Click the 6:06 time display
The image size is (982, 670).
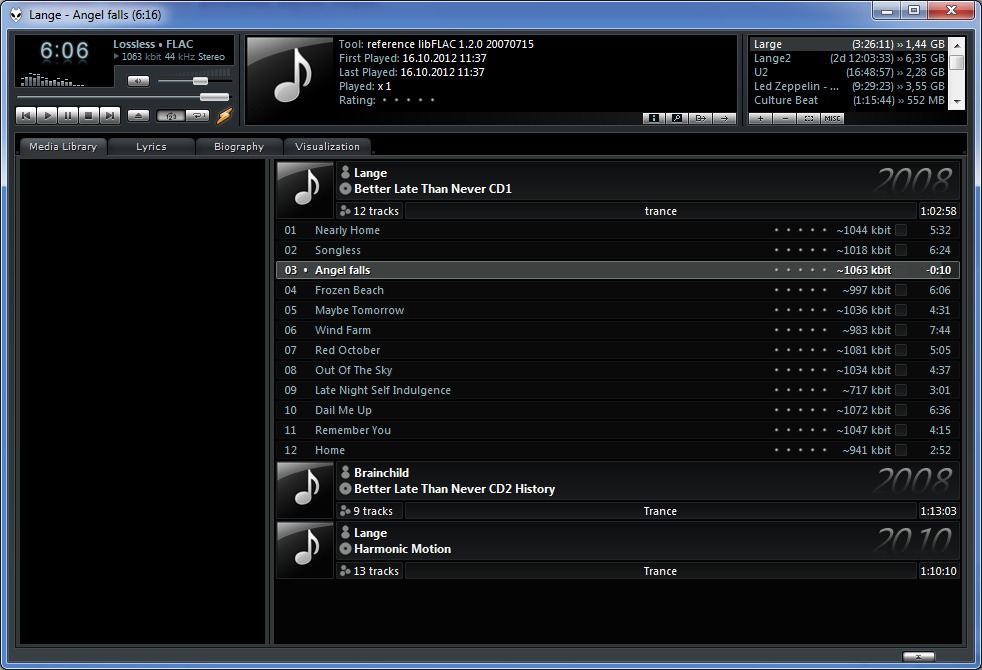pyautogui.click(x=65, y=51)
